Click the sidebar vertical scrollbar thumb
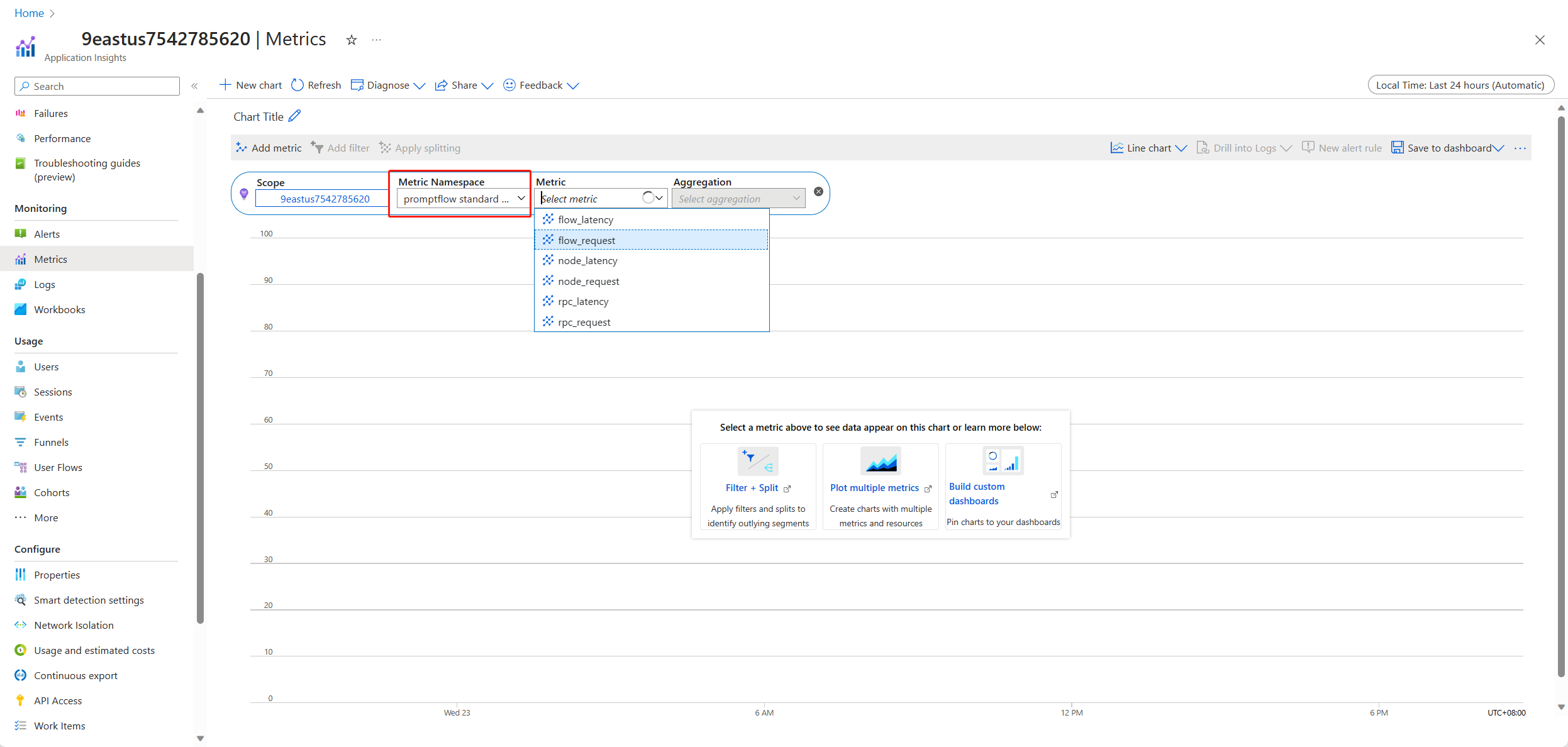Screen dimensions: 1568x747 pos(200,446)
